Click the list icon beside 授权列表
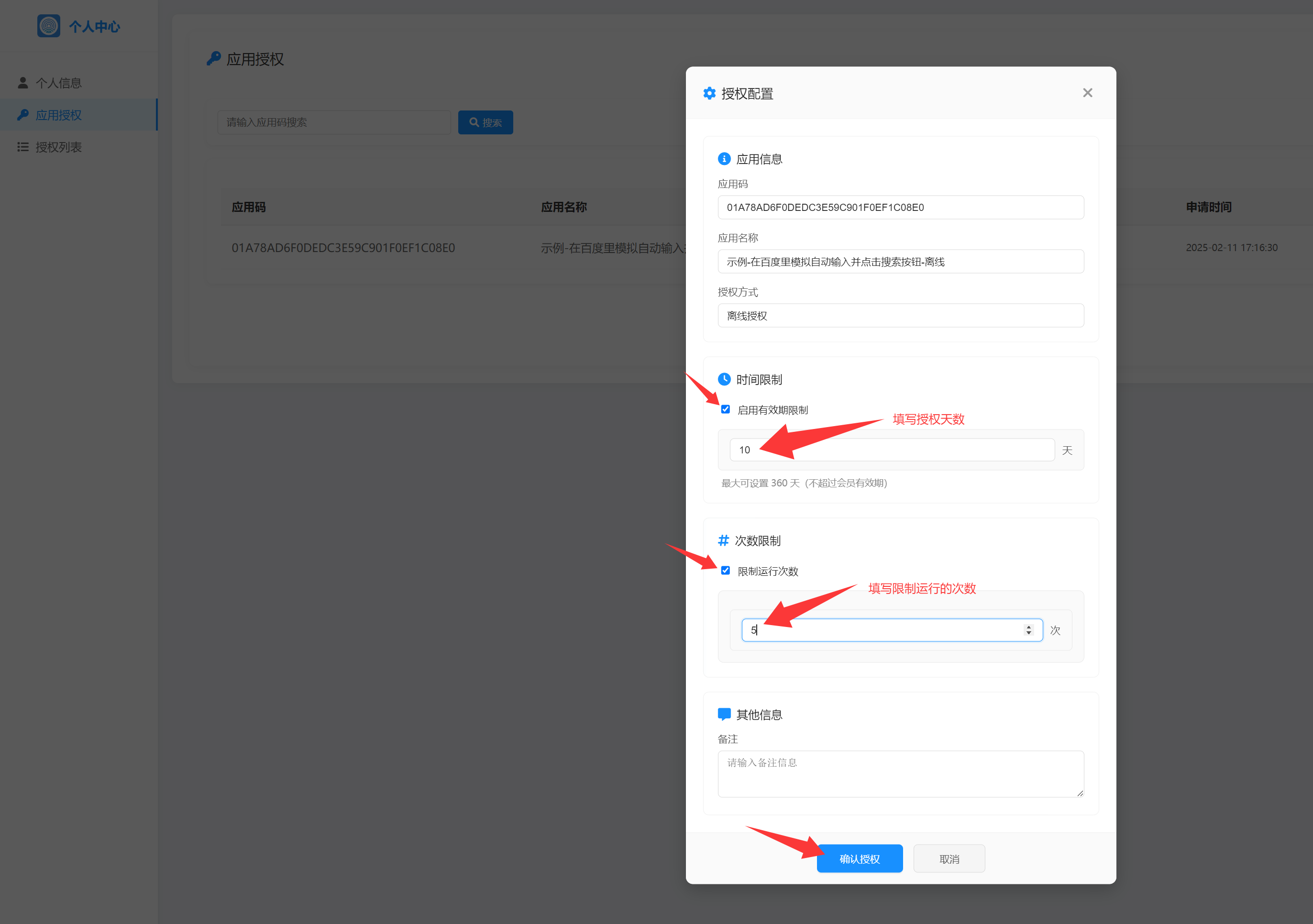The width and height of the screenshot is (1313, 924). point(23,147)
